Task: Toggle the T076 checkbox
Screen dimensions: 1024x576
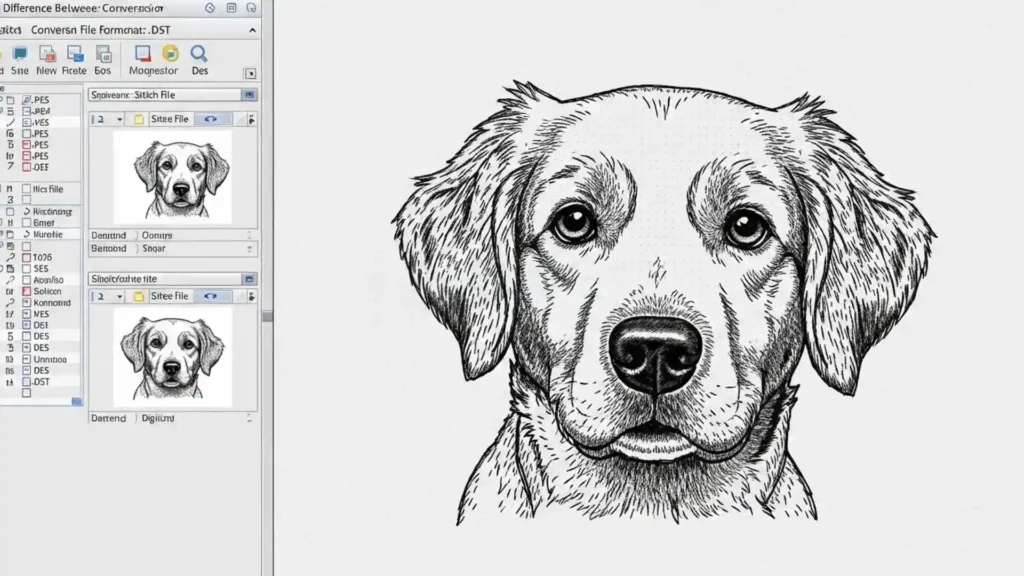Action: pos(27,257)
